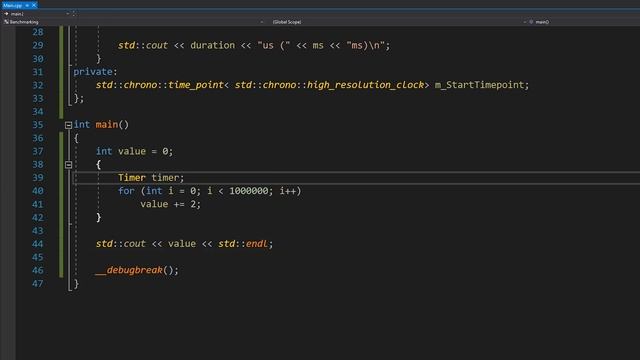Click line number 37

click(x=38, y=151)
